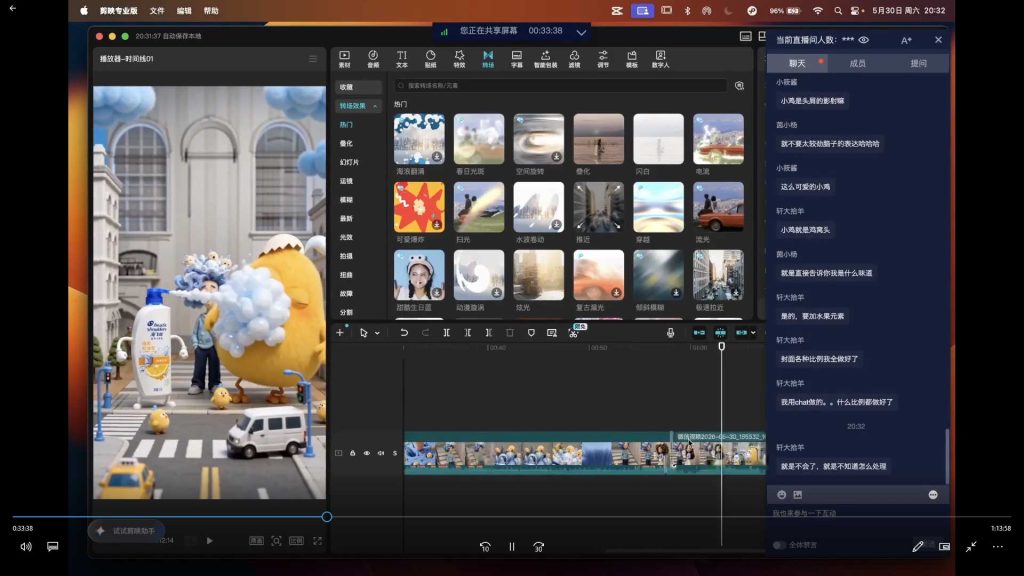Collapse the 转场效果 category expander
This screenshot has width=1024, height=576.
[375, 106]
